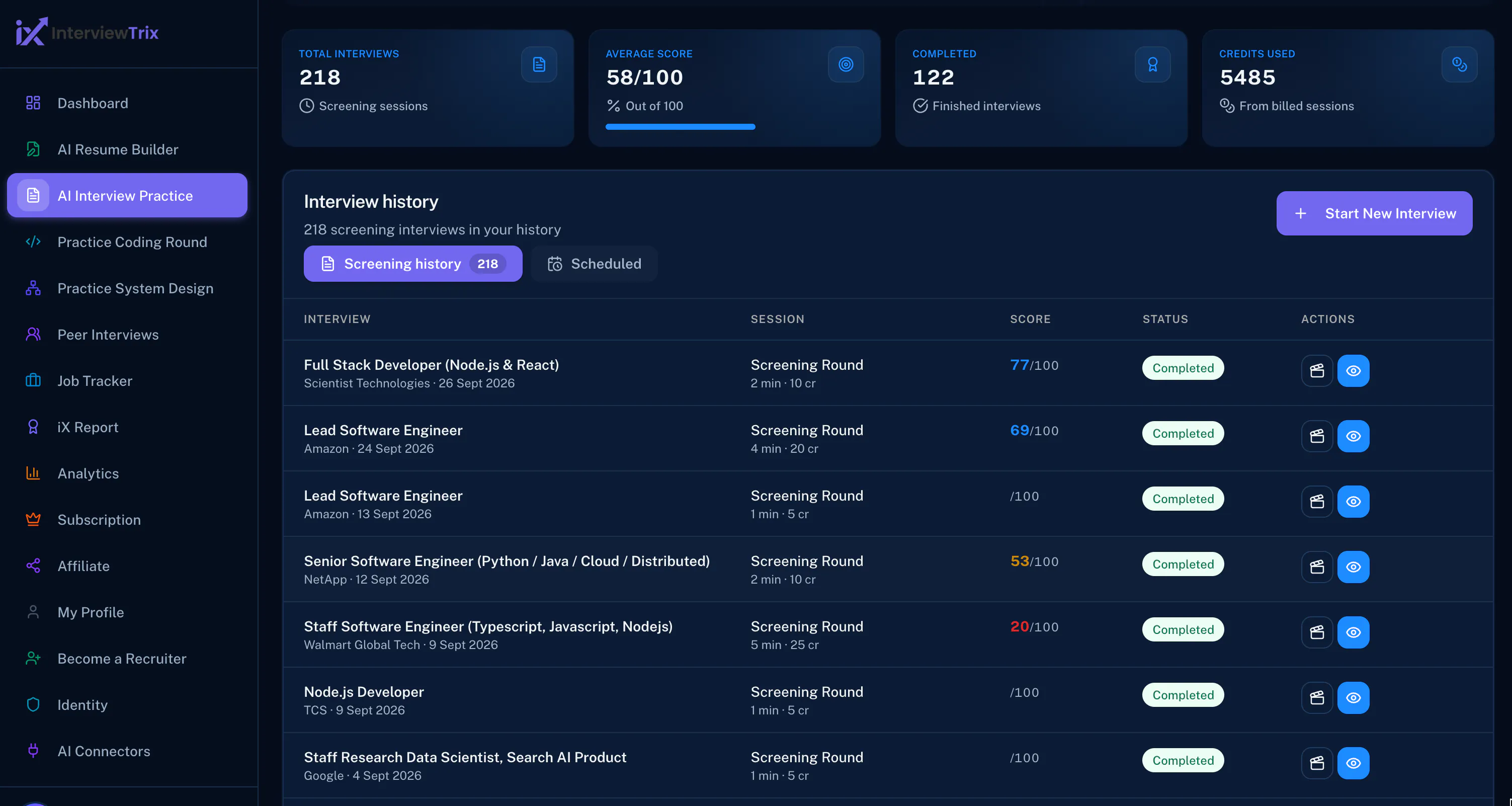Click the Staff Research Data Scientist title
Screen dimensions: 1512x806
[x=465, y=757]
